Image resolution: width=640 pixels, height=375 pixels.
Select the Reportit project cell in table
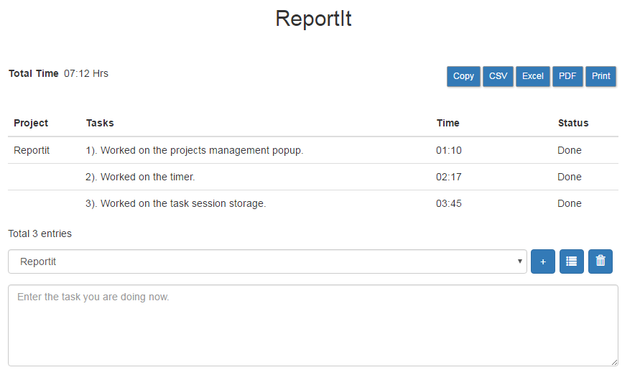point(31,150)
